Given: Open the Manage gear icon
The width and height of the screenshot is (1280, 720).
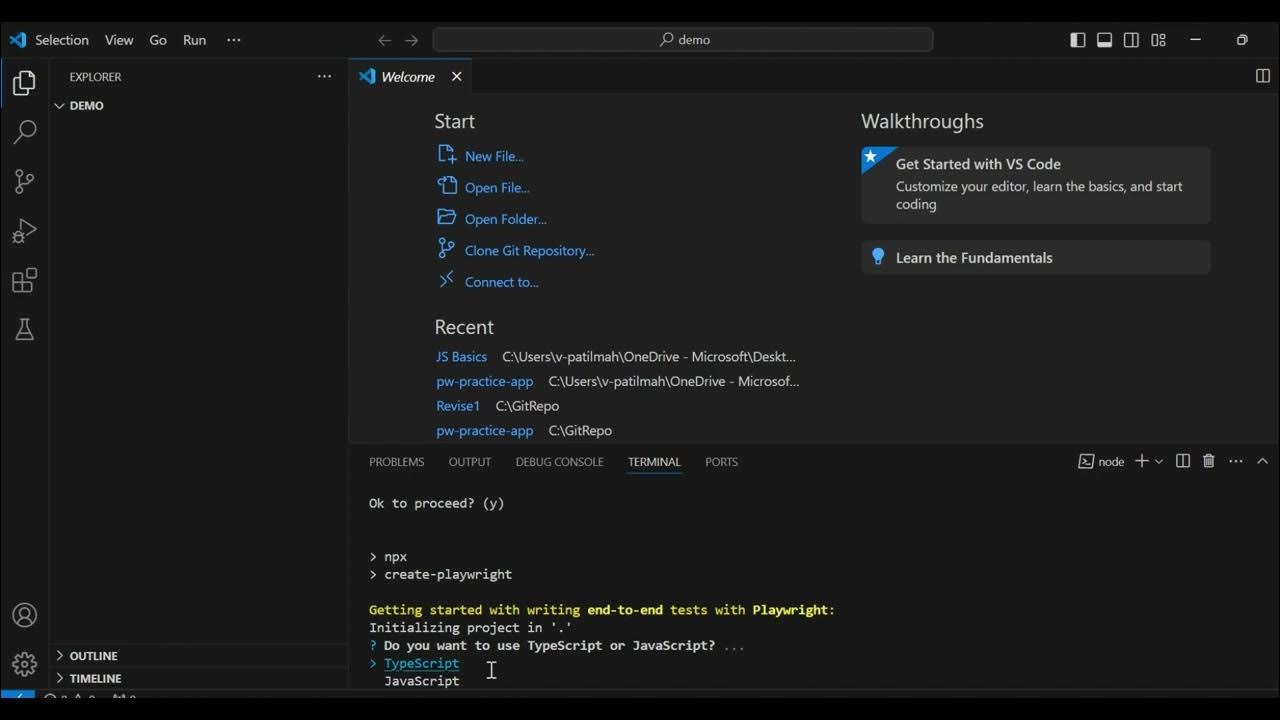Looking at the screenshot, I should [24, 664].
